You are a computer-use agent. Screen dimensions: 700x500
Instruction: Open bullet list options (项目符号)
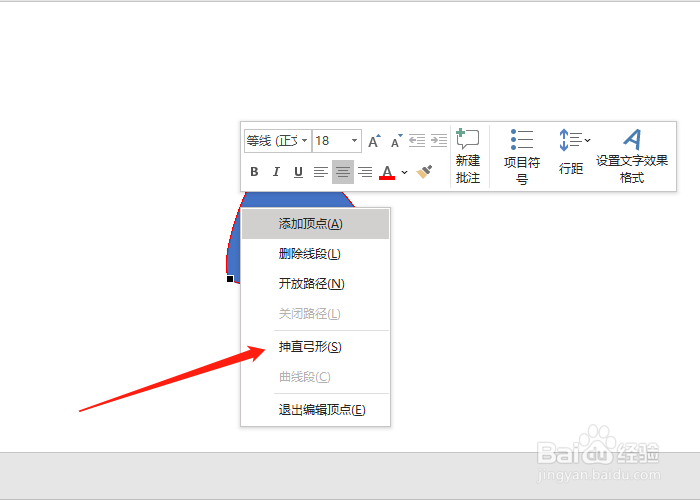click(521, 157)
